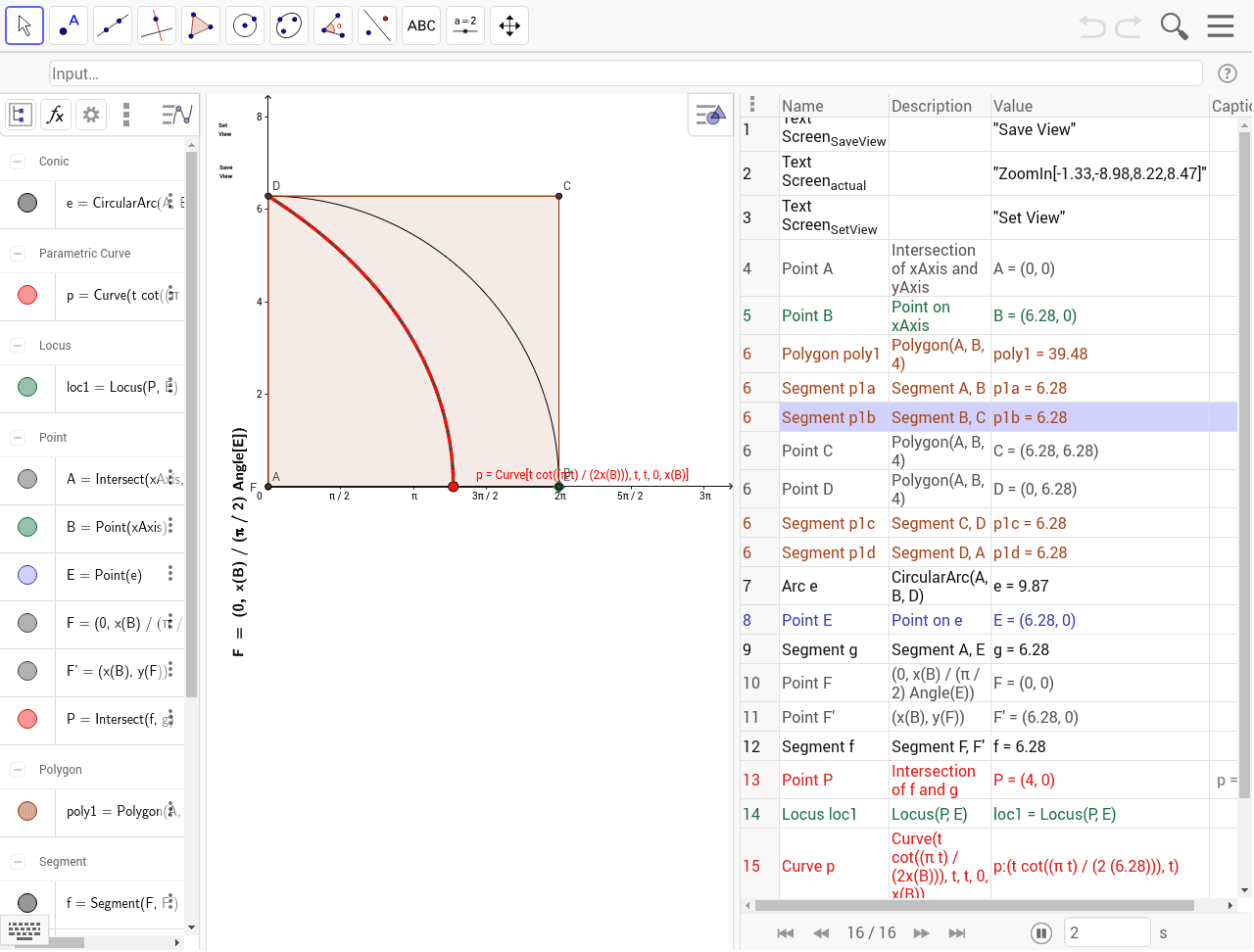Select the Move Graphics View tool
The width and height of the screenshot is (1254, 952).
[x=509, y=25]
